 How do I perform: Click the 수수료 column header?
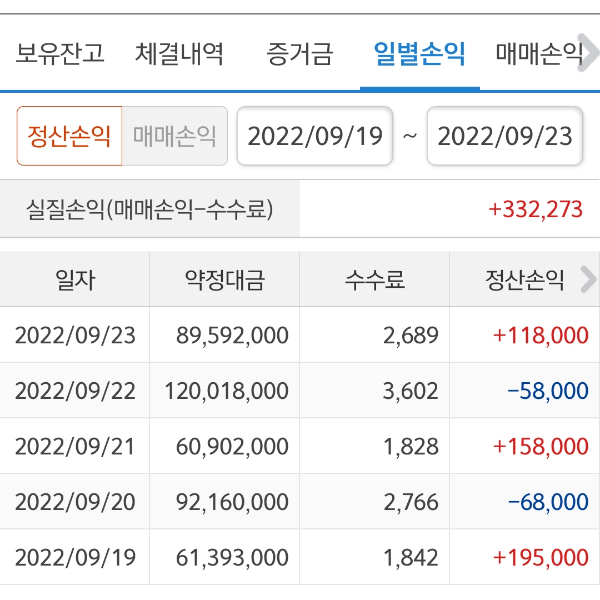pyautogui.click(x=375, y=280)
